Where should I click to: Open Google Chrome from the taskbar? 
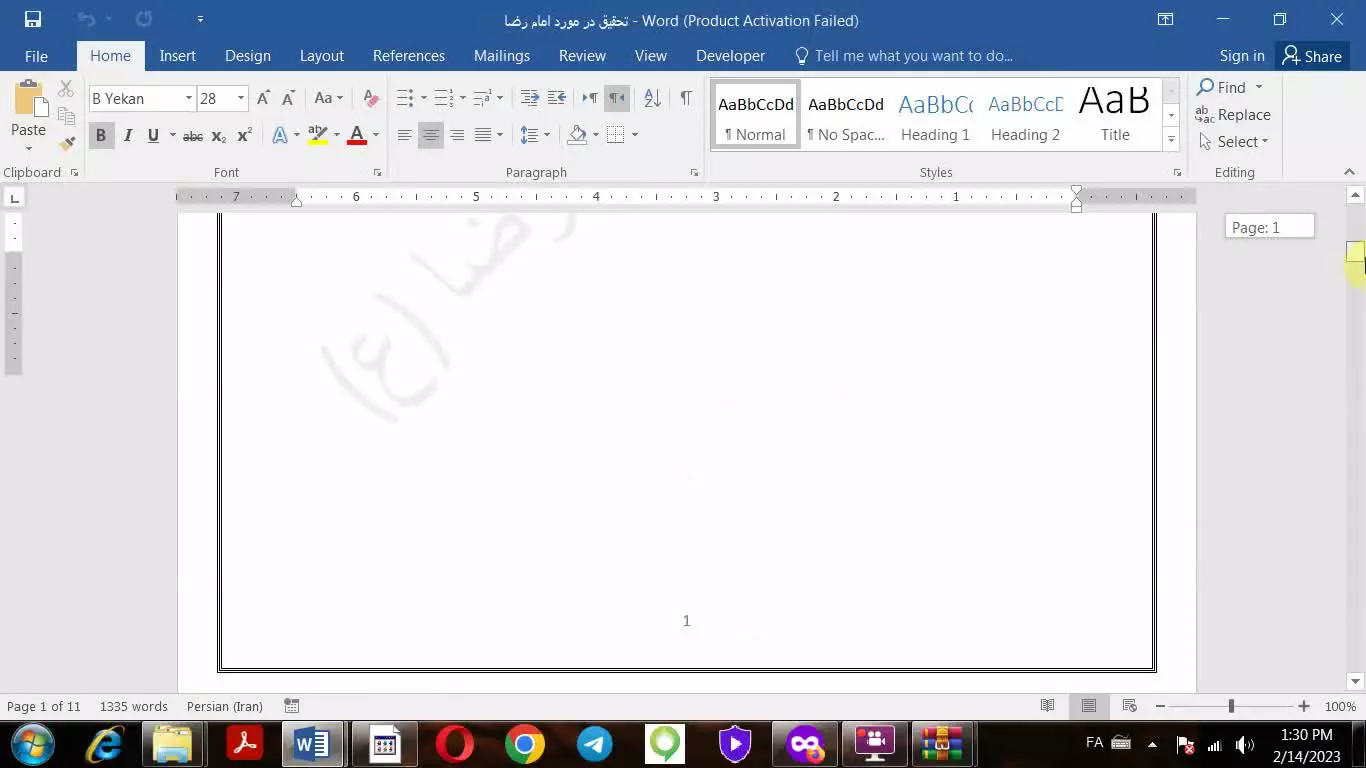[524, 744]
